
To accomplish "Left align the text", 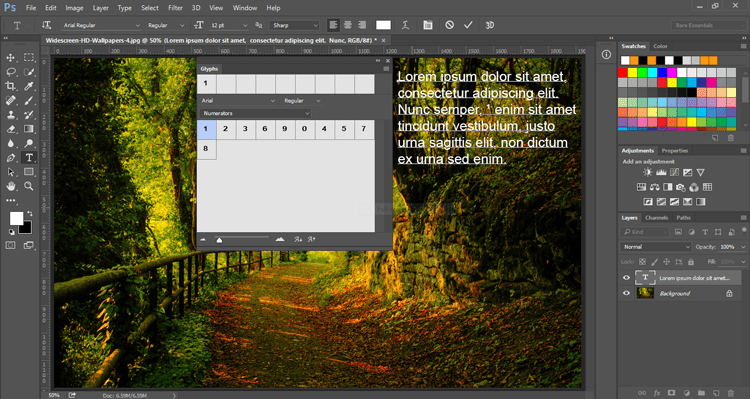I will [x=333, y=25].
